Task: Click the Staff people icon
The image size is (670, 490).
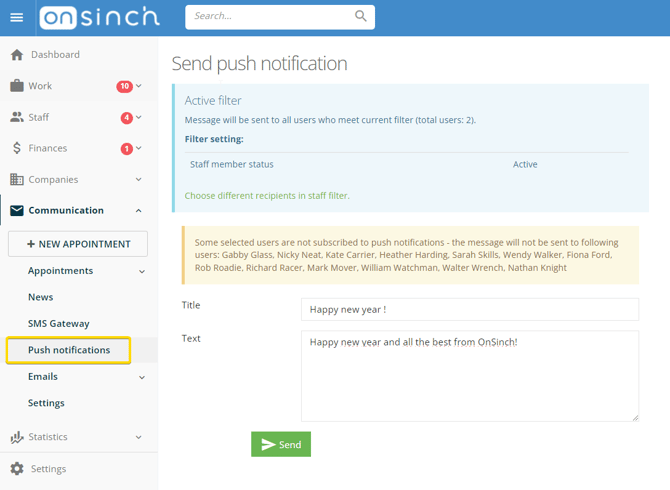Action: (x=17, y=117)
